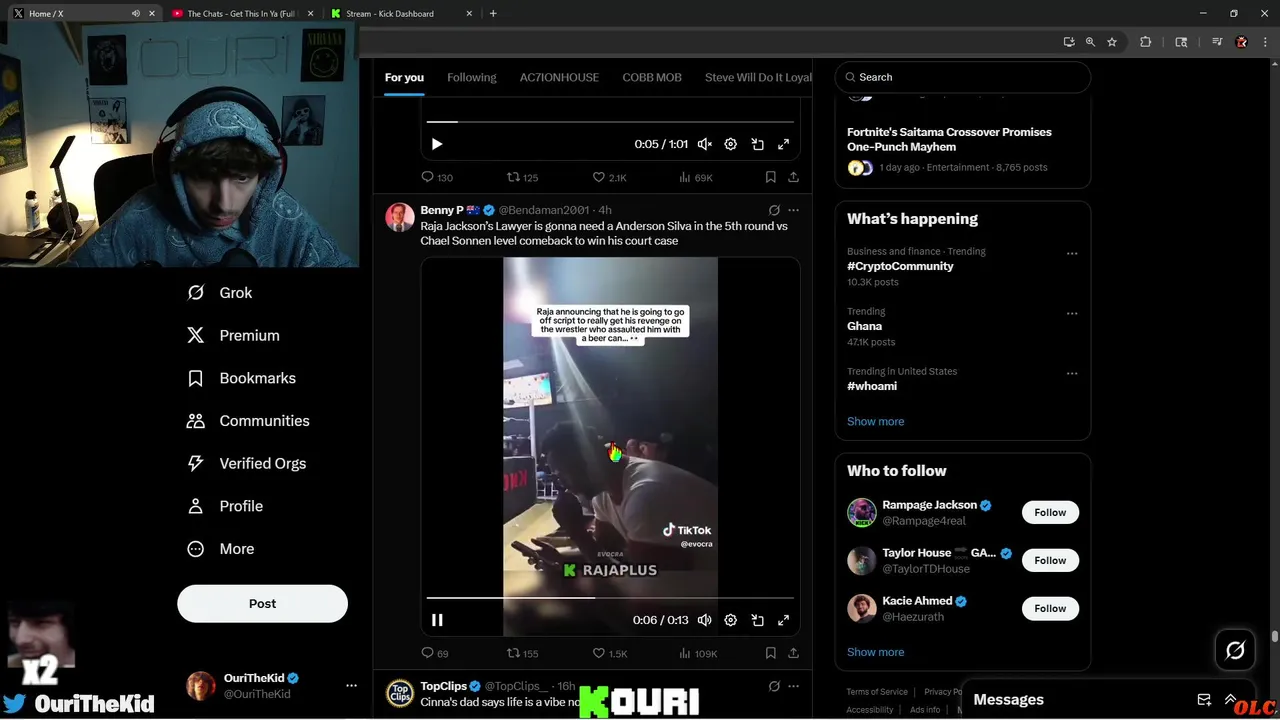View analytics showing 69K views

(x=696, y=177)
